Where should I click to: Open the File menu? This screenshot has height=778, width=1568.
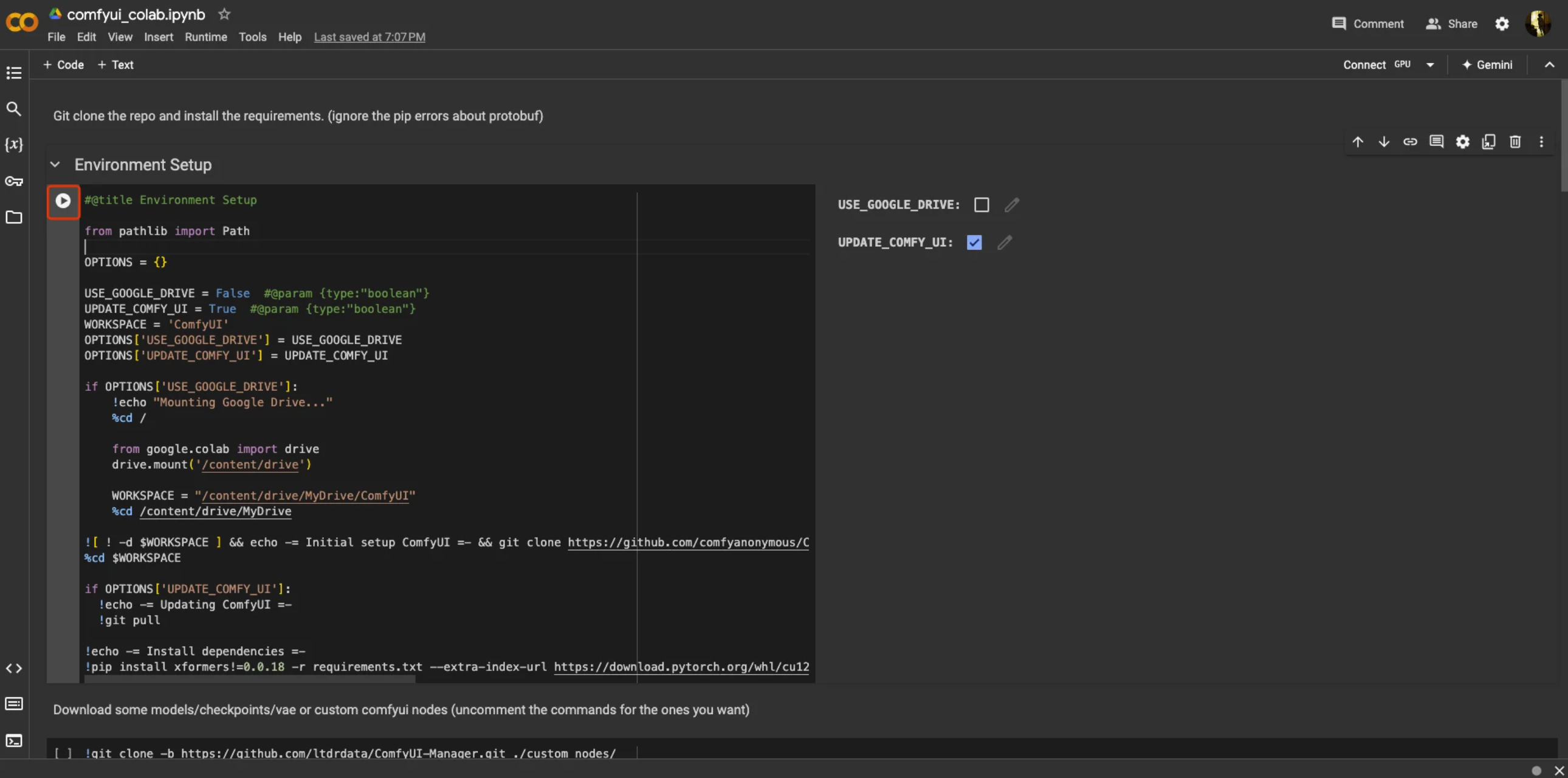(x=56, y=37)
